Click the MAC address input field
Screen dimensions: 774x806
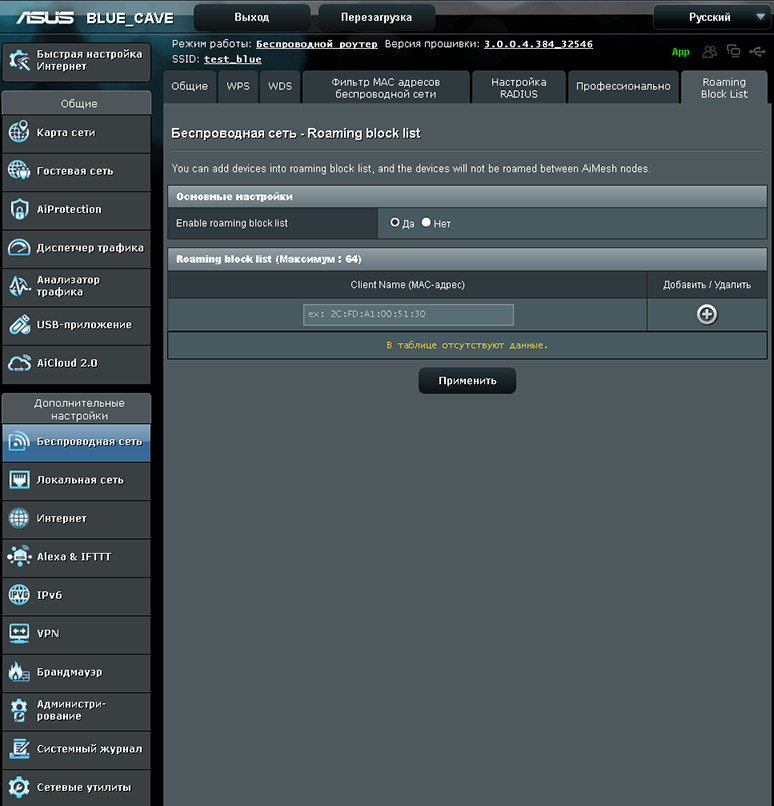pyautogui.click(x=408, y=315)
